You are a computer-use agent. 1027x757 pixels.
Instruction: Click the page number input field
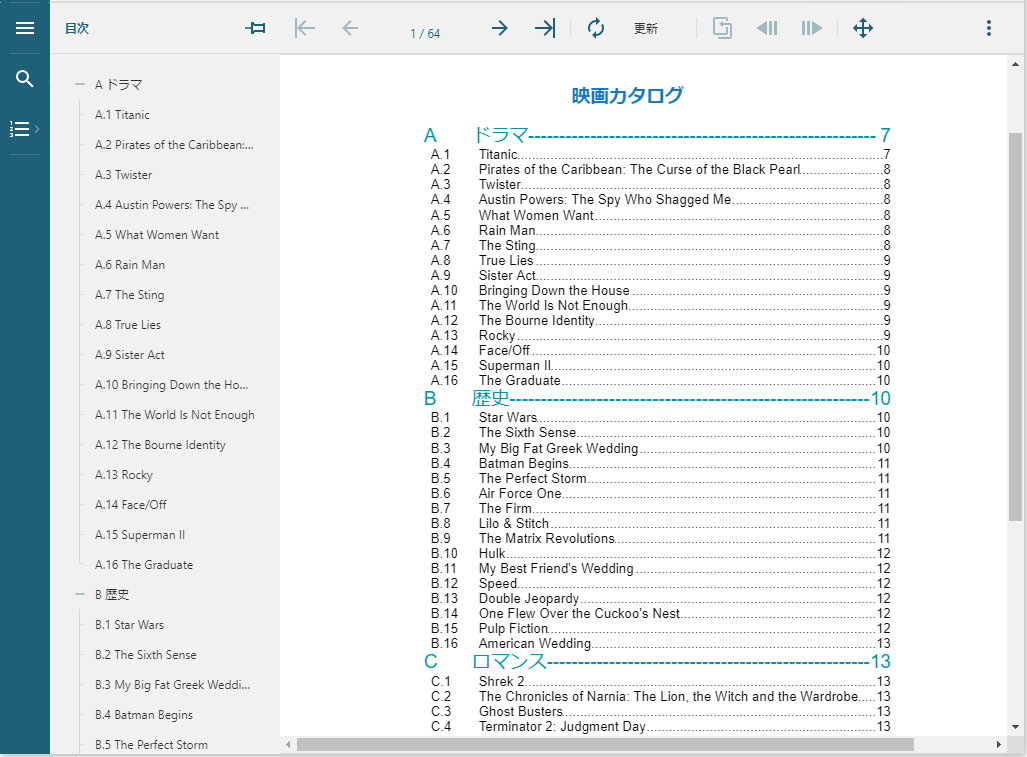point(425,33)
